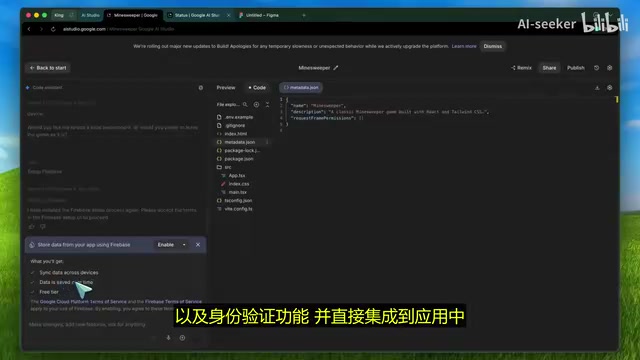Open Code assistant settings icon
640x360 pixels.
point(201,88)
